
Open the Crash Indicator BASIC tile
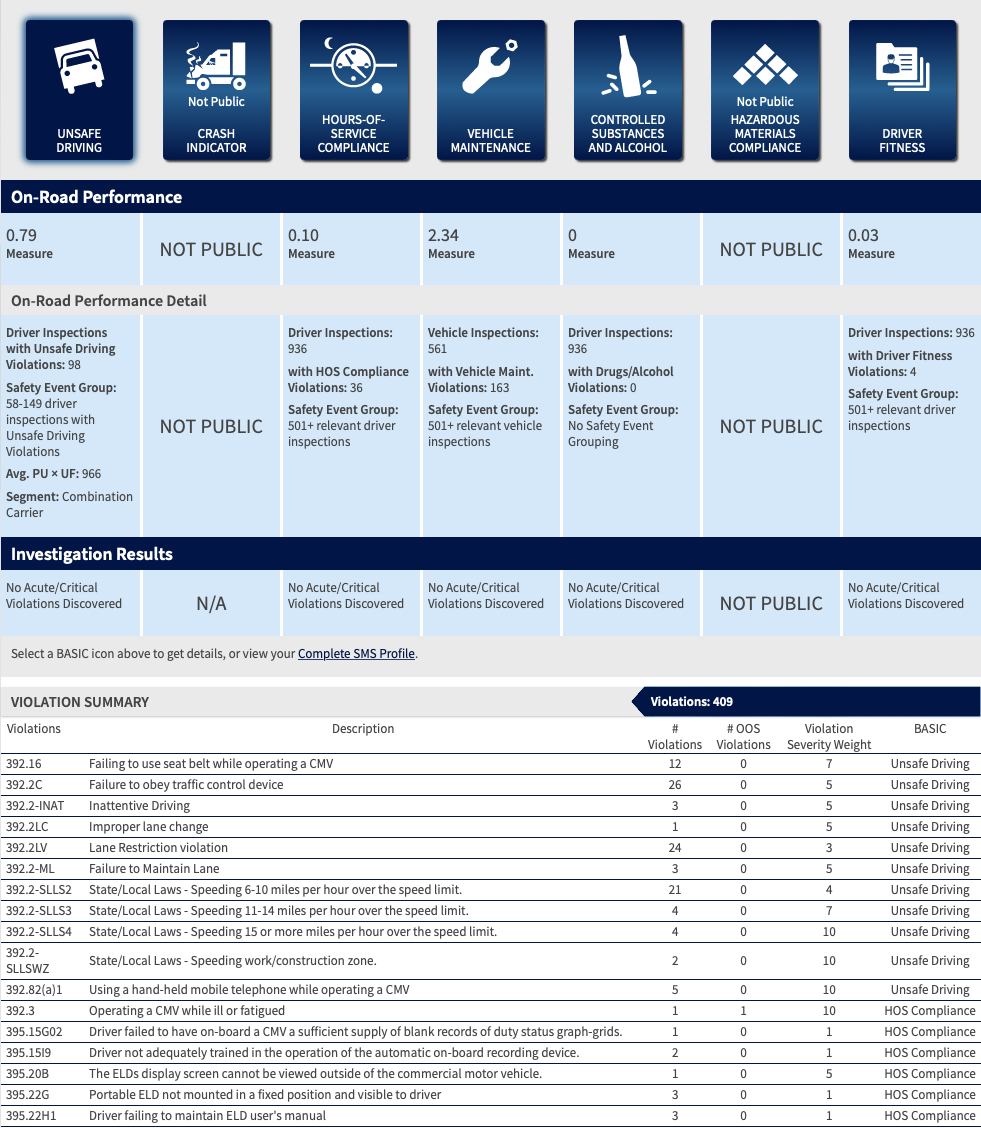(216, 90)
